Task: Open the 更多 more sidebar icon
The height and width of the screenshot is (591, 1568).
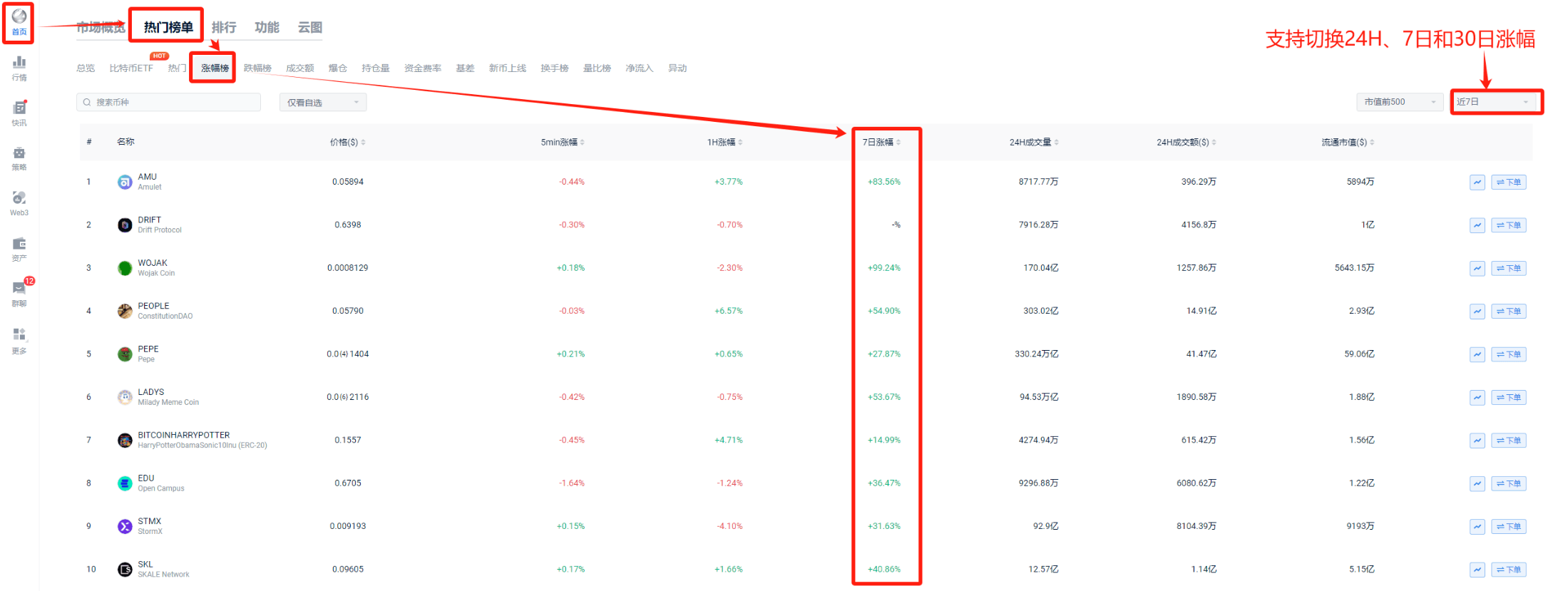Action: point(19,341)
